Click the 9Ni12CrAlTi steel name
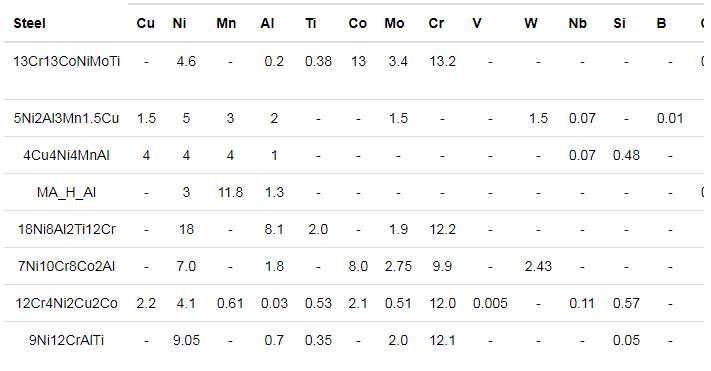The width and height of the screenshot is (711, 371). pyautogui.click(x=67, y=341)
